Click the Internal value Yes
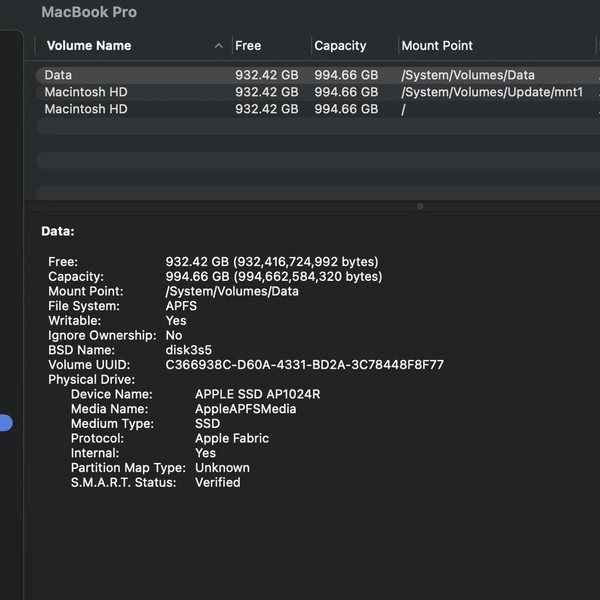The image size is (600, 600). 205,453
